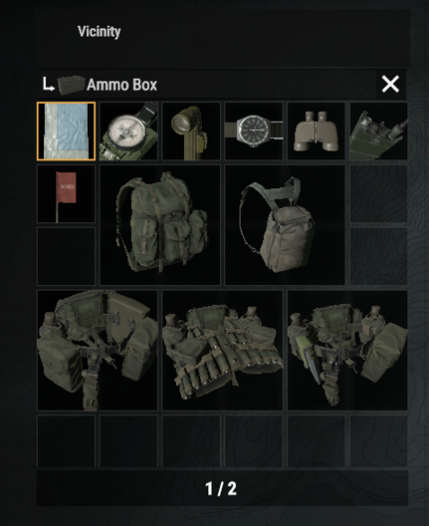
Task: Click the ammo box thumbnail in header
Action: pyautogui.click(x=71, y=85)
